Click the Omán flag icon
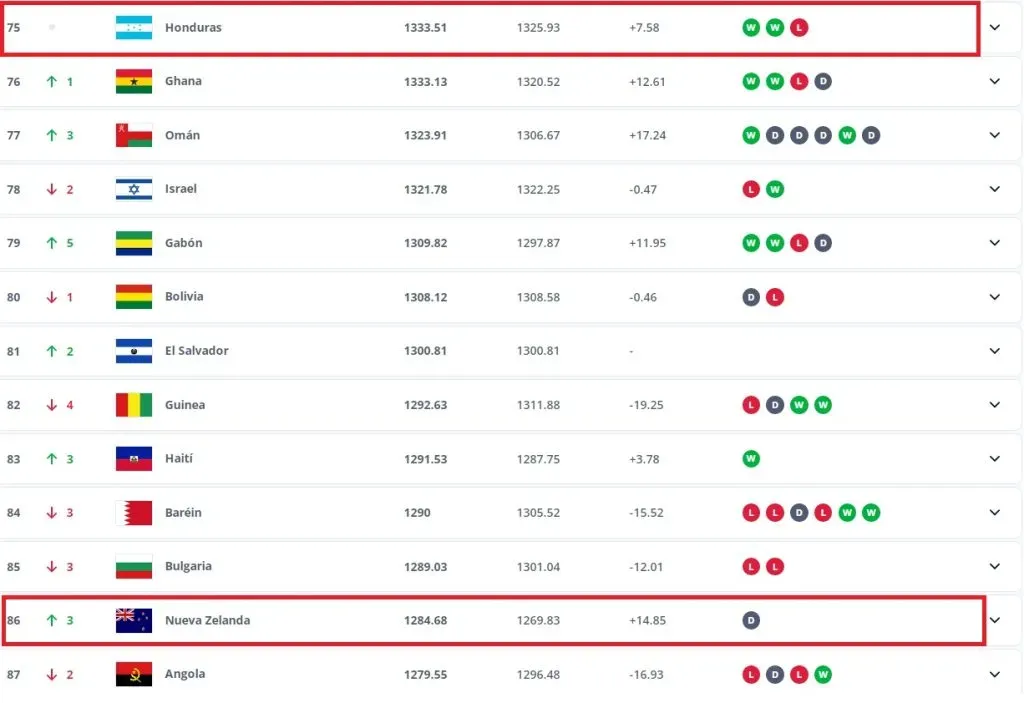The image size is (1024, 703). coord(134,135)
